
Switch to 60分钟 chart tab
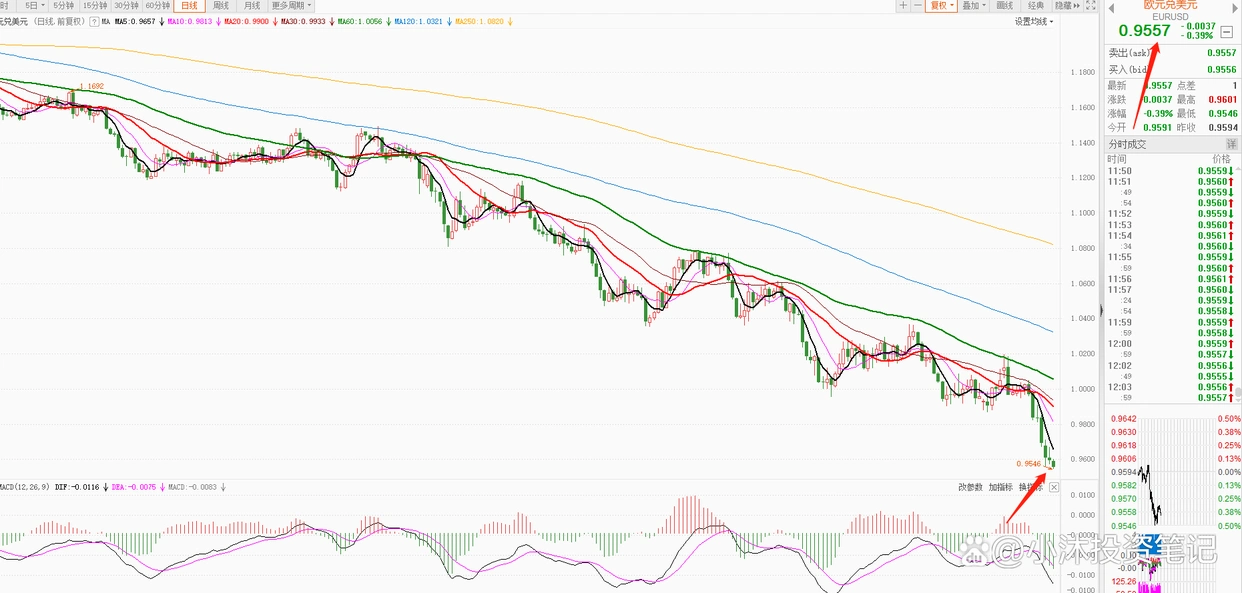157,5
